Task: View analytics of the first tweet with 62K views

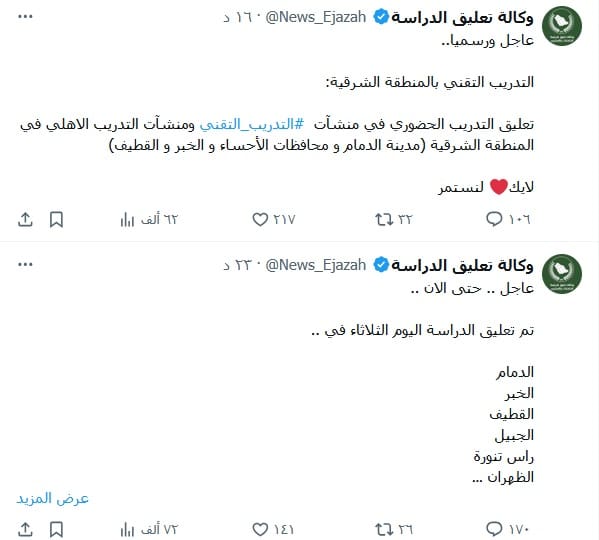Action: [149, 220]
